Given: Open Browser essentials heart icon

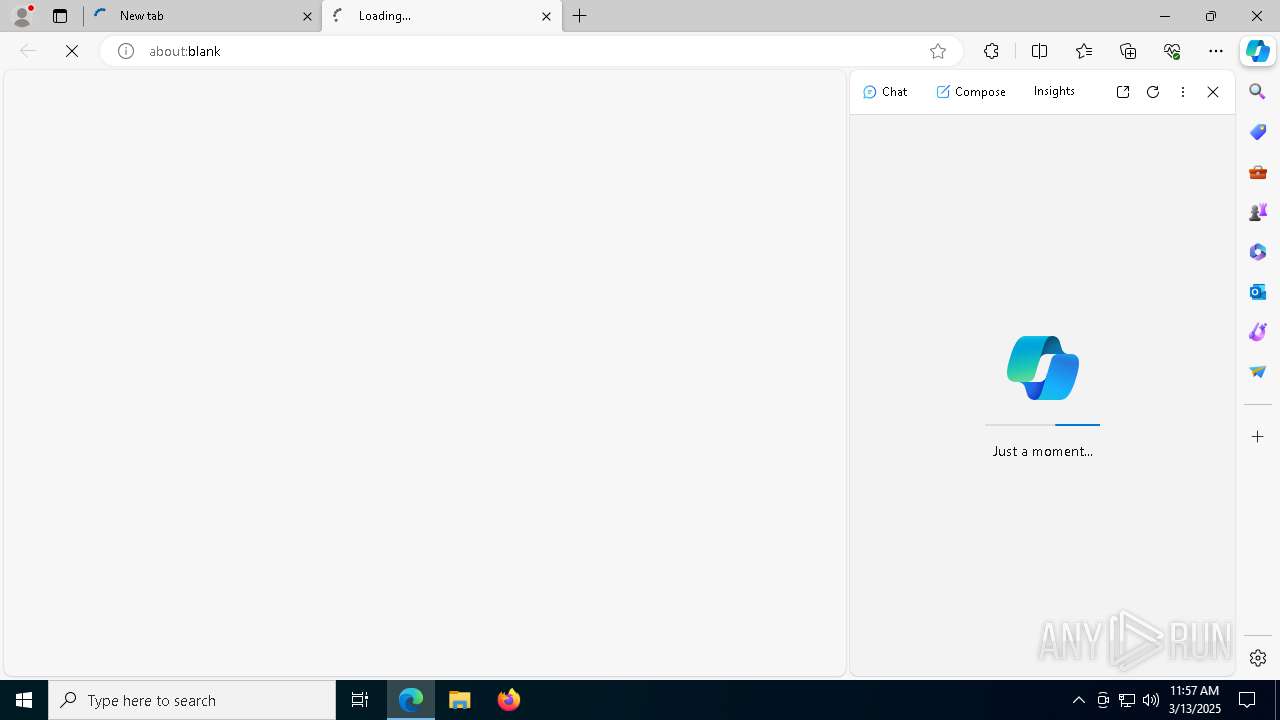Looking at the screenshot, I should click(x=1172, y=51).
